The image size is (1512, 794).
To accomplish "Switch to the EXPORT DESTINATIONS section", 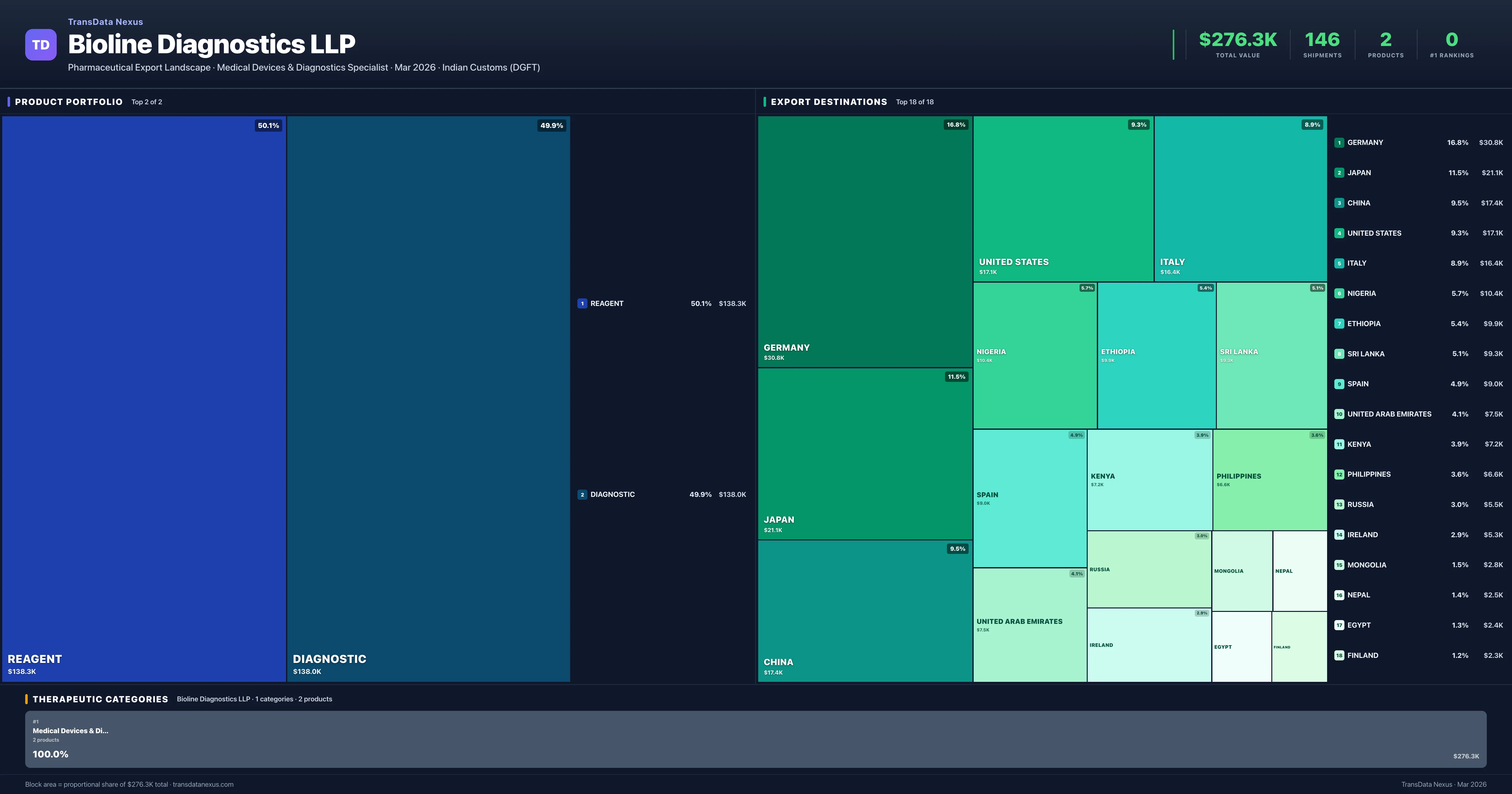I will [829, 101].
